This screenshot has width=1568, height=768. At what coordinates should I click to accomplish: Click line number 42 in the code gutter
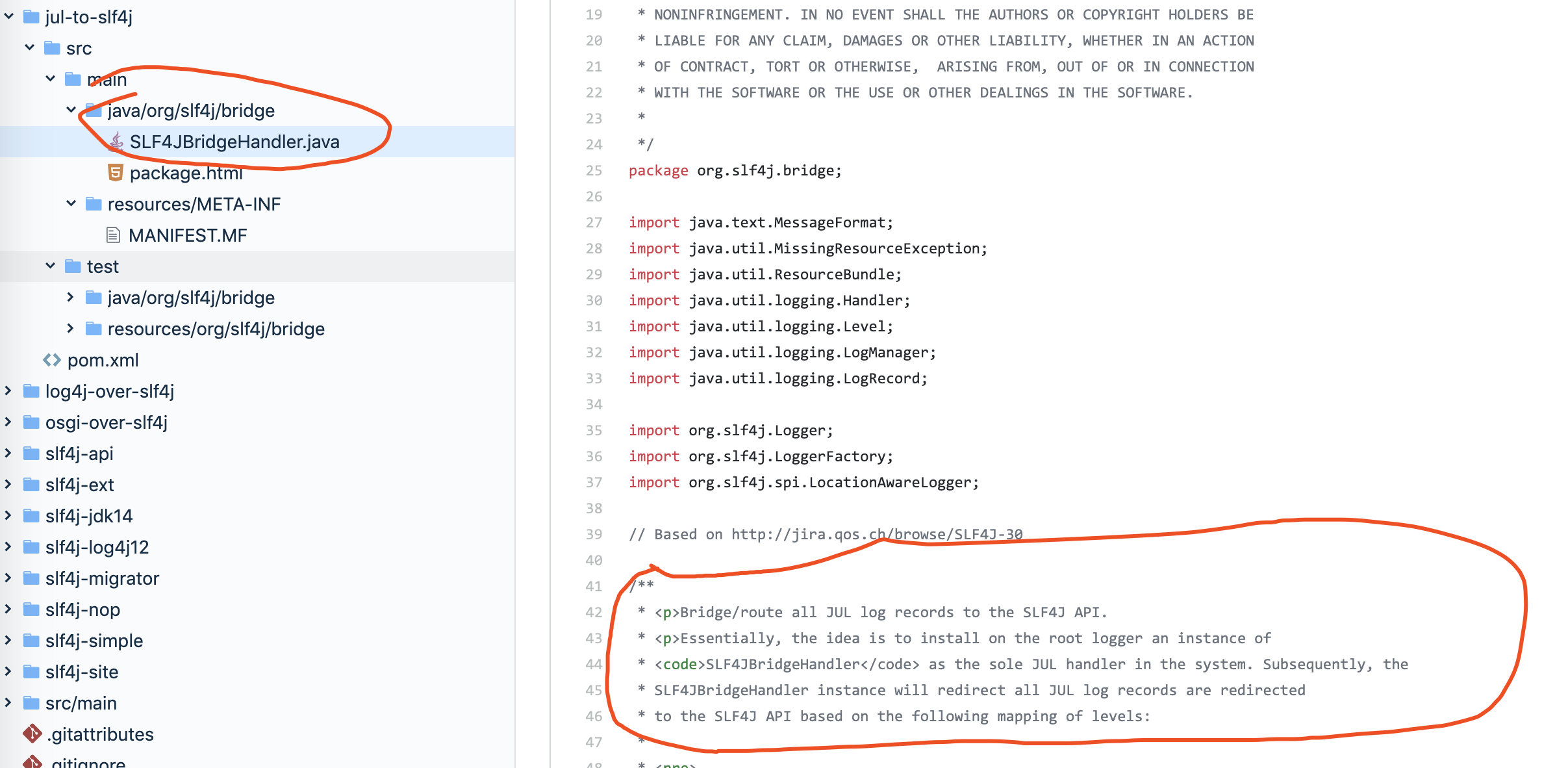(594, 612)
